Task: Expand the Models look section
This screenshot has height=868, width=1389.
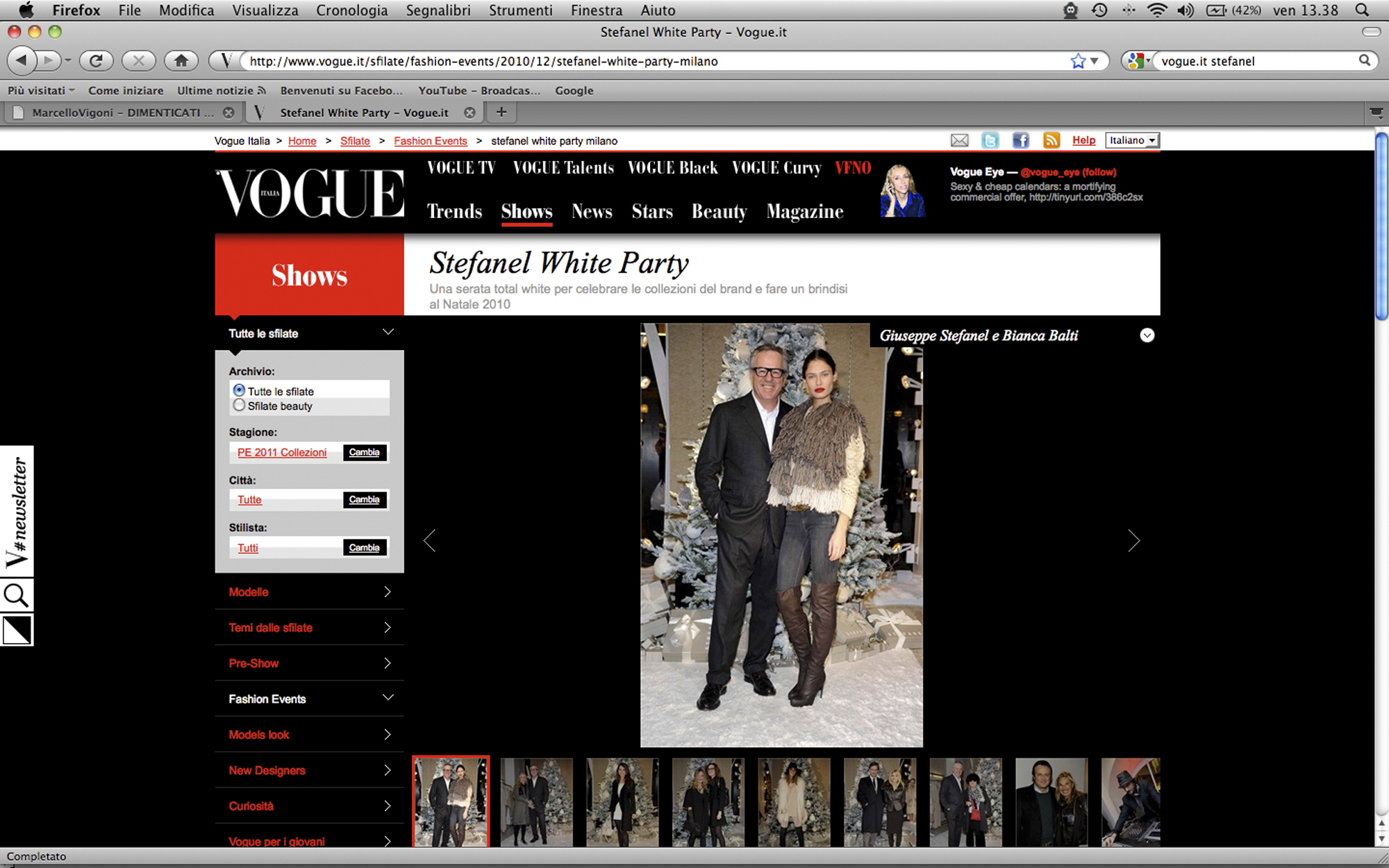Action: tap(388, 735)
